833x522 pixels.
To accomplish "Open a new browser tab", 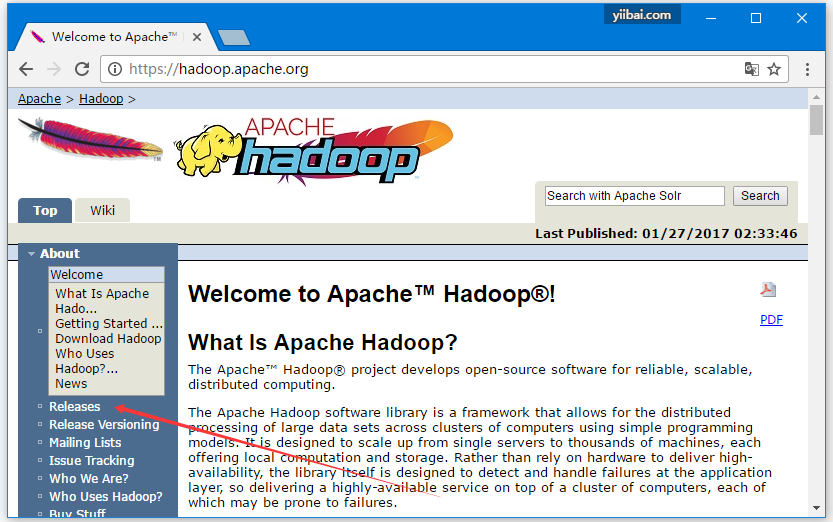I will (x=233, y=38).
